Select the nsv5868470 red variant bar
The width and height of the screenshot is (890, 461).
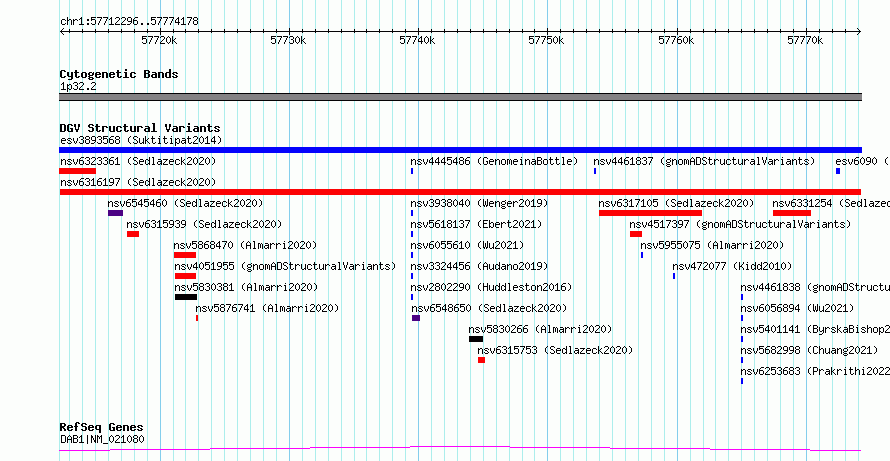pos(185,255)
